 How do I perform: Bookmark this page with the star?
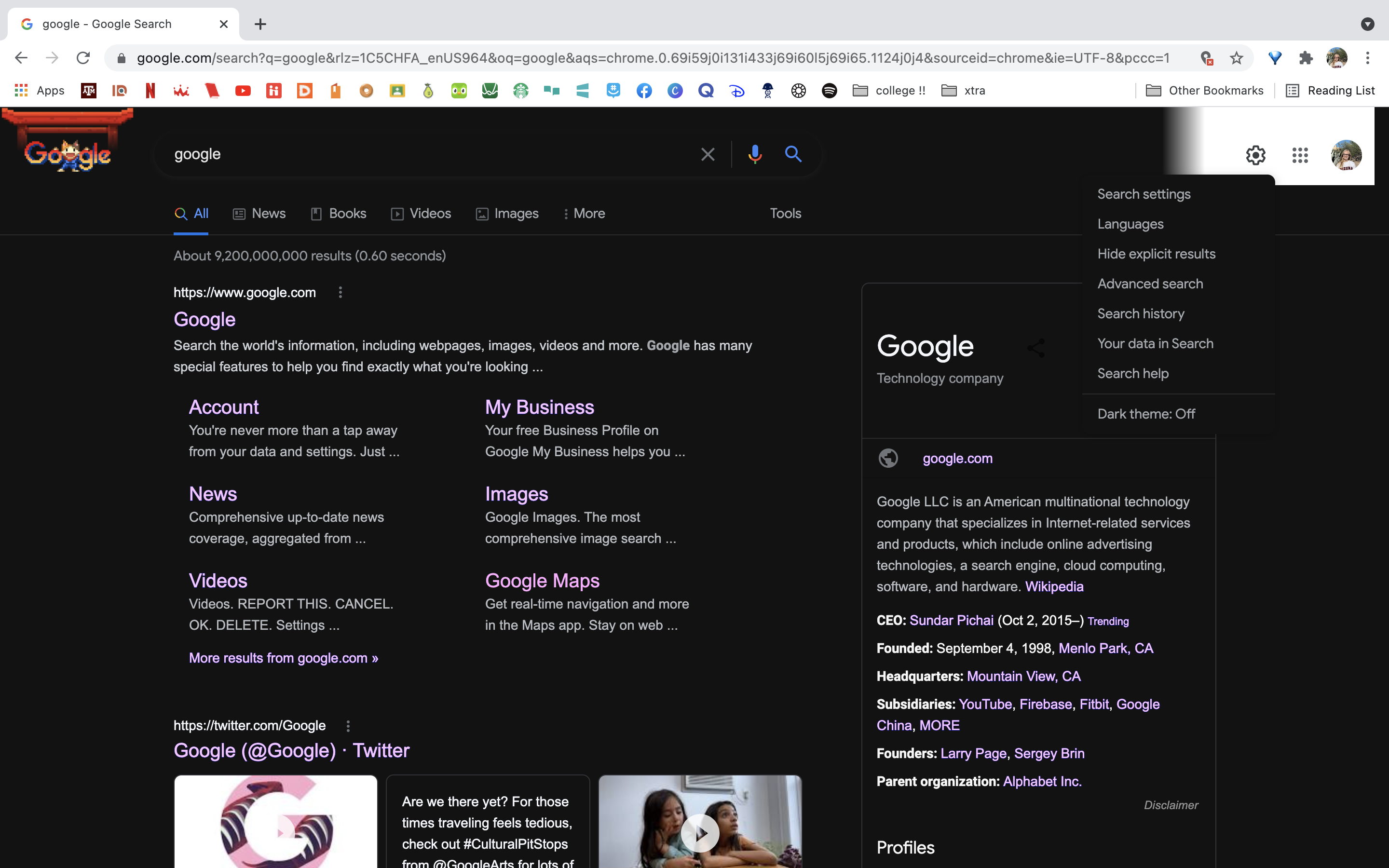[x=1236, y=58]
